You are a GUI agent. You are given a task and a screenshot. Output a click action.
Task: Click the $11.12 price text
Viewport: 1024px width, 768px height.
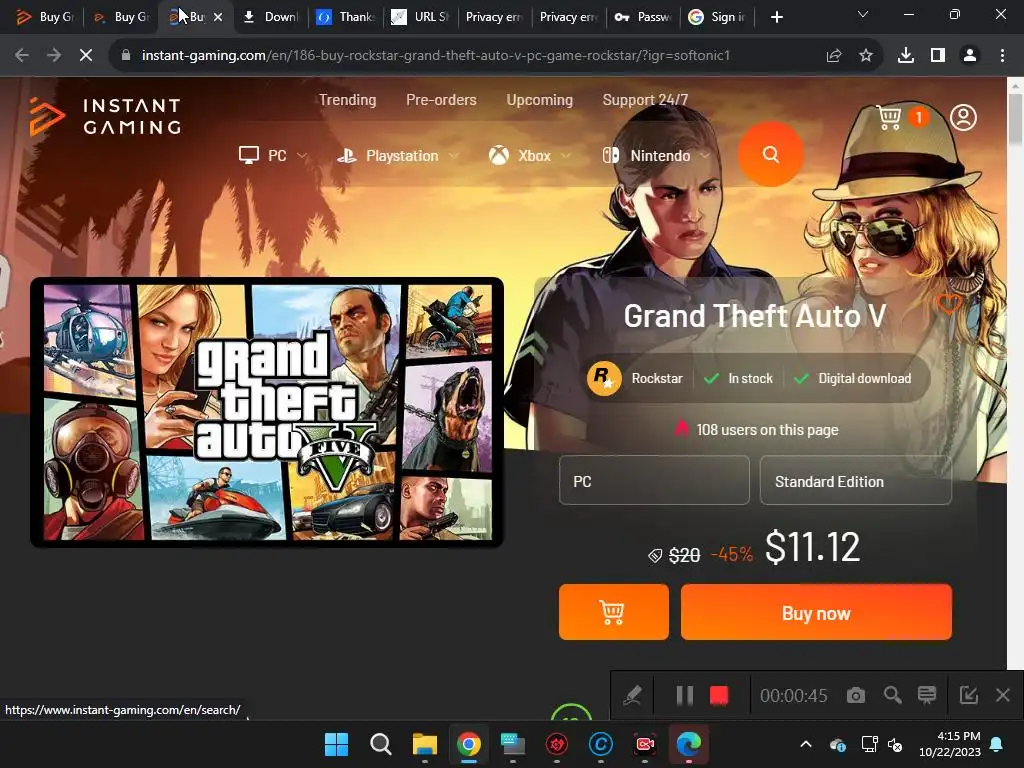[x=812, y=547]
